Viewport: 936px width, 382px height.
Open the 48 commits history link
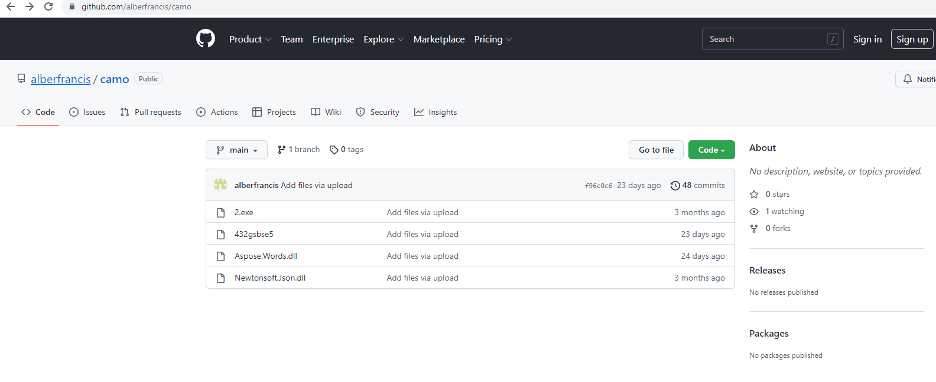click(x=698, y=186)
